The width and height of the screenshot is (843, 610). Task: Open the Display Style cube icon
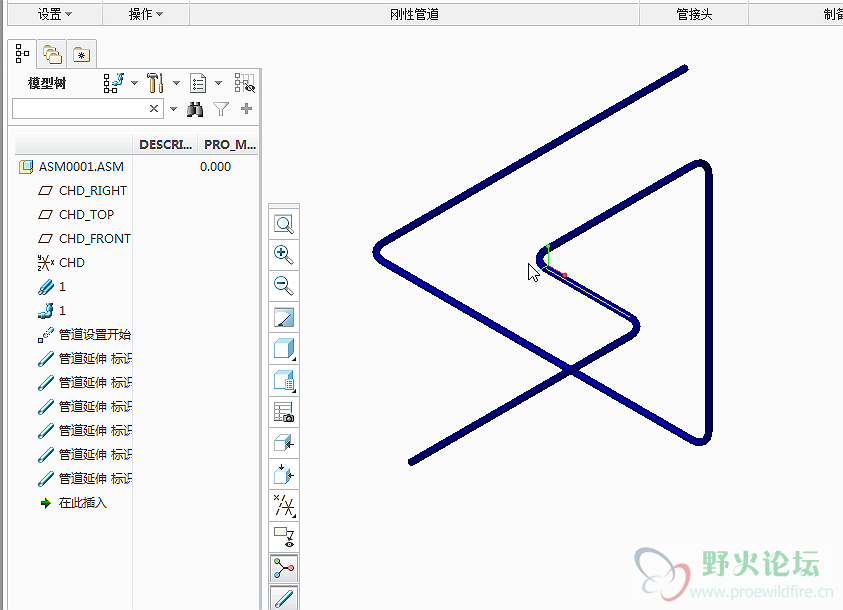click(x=283, y=348)
